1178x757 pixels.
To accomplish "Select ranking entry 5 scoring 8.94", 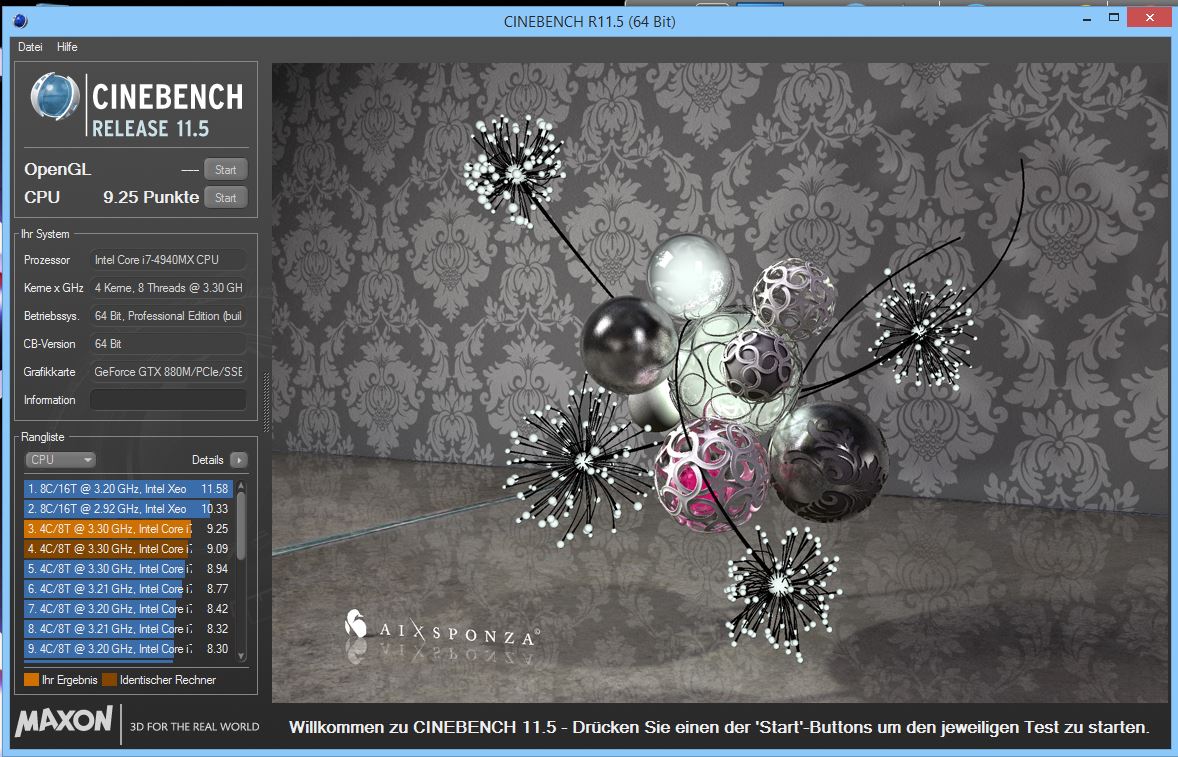I will coord(128,569).
